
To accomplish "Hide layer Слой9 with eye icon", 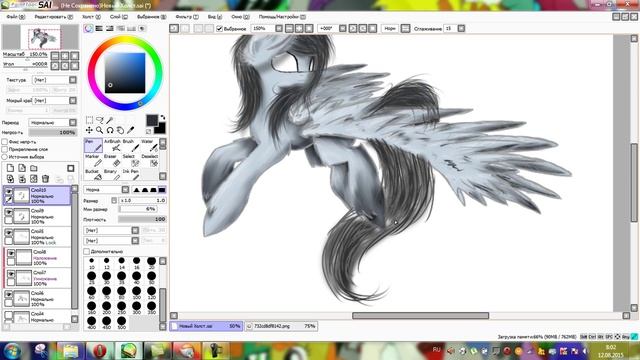I will tap(9, 212).
